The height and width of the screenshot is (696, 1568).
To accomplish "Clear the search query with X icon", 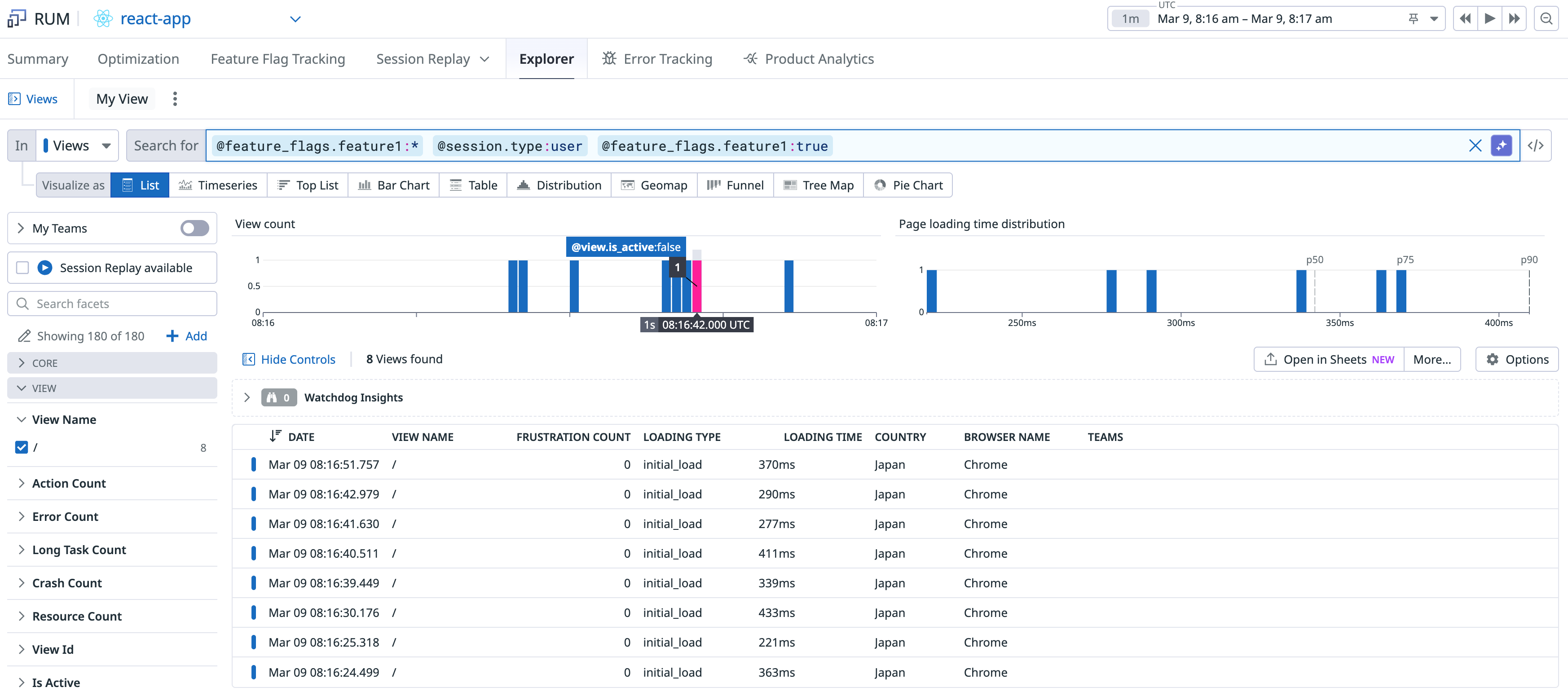I will 1475,145.
